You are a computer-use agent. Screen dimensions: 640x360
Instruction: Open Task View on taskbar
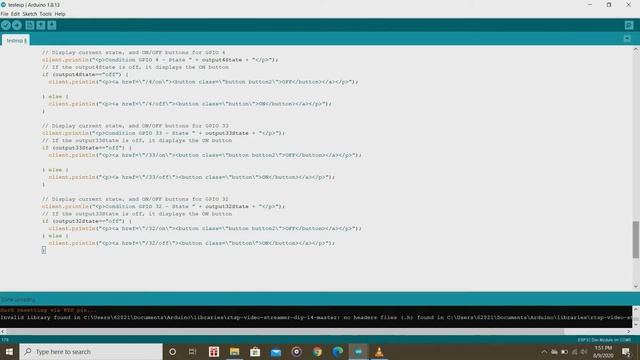point(193,351)
